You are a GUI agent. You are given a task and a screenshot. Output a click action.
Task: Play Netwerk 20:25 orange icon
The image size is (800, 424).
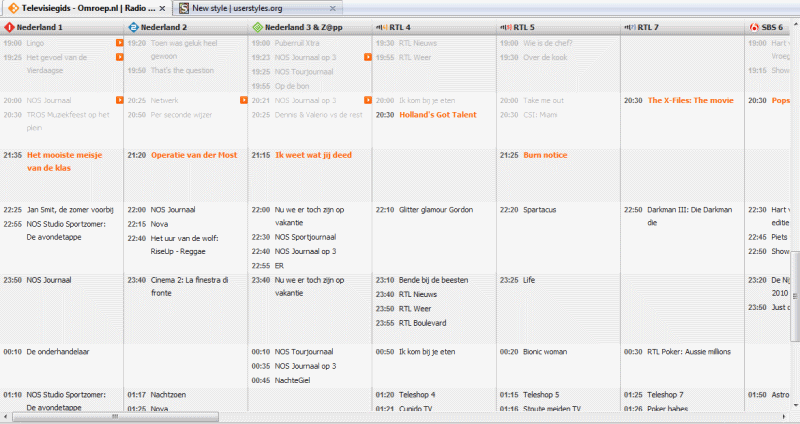[244, 100]
